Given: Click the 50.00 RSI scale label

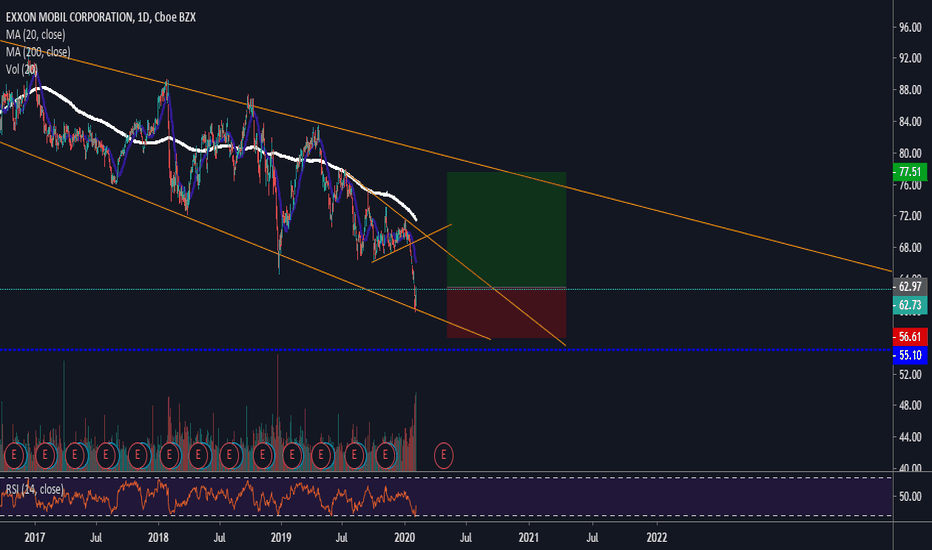Looking at the screenshot, I should click(x=910, y=496).
